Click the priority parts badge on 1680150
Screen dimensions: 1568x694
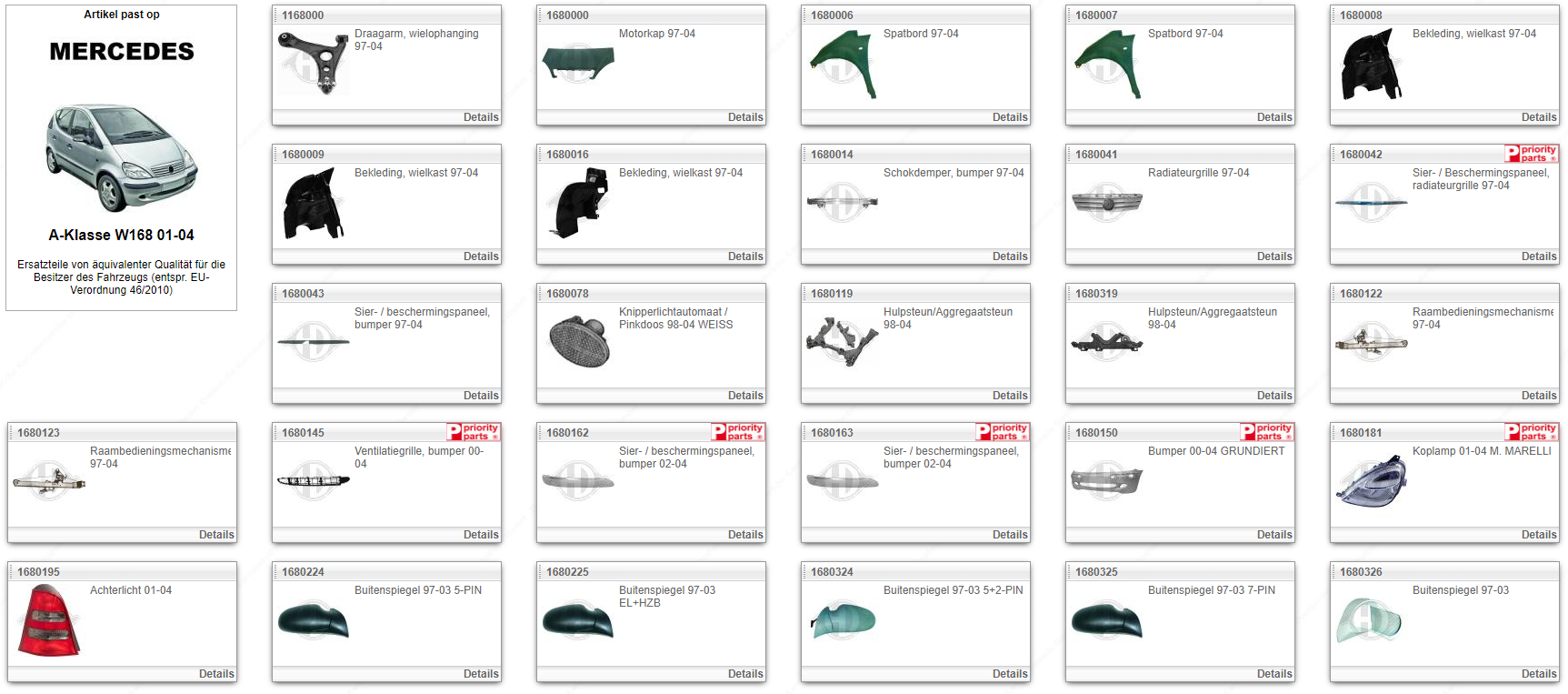pos(1267,432)
